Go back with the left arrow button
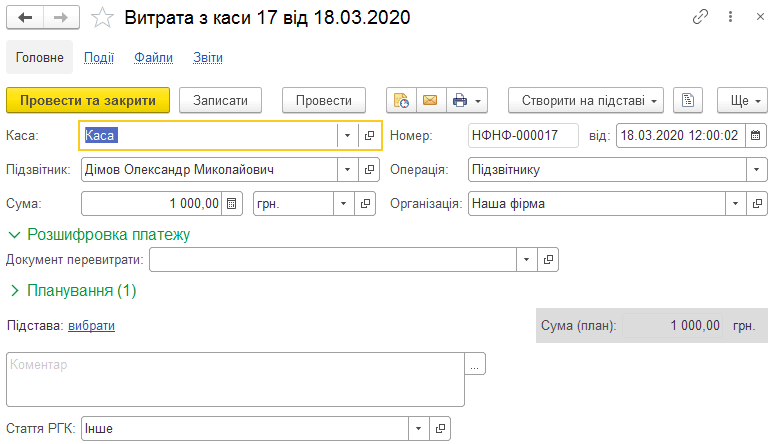Image resolution: width=770 pixels, height=444 pixels. coord(25,18)
